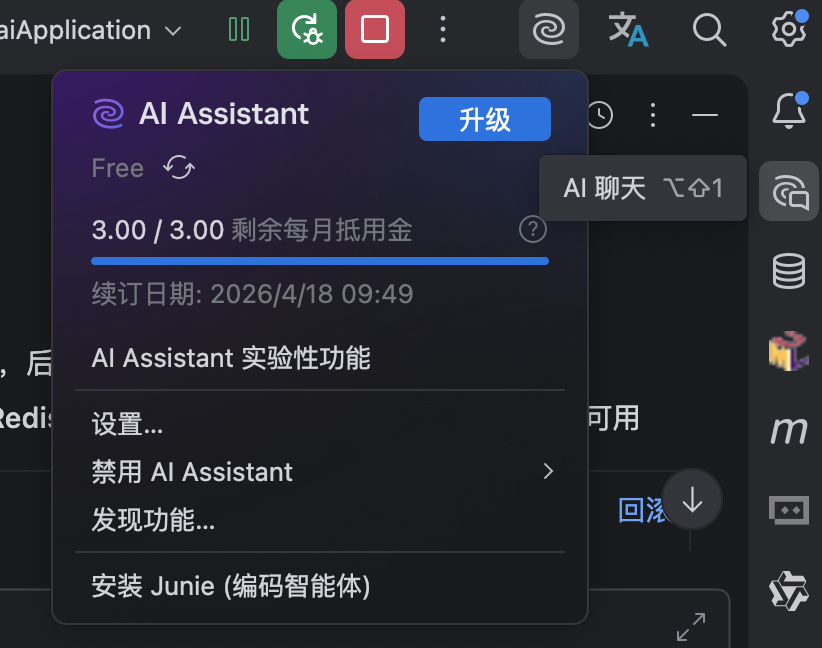Open the Maven tool window
The image size is (822, 648).
coord(789,430)
